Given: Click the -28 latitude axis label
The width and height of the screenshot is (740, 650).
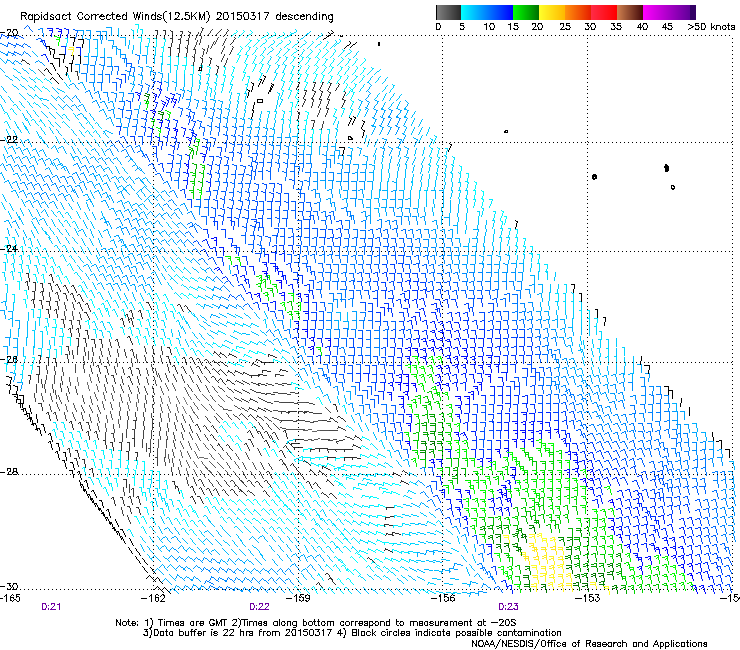Looking at the screenshot, I should pyautogui.click(x=10, y=472).
